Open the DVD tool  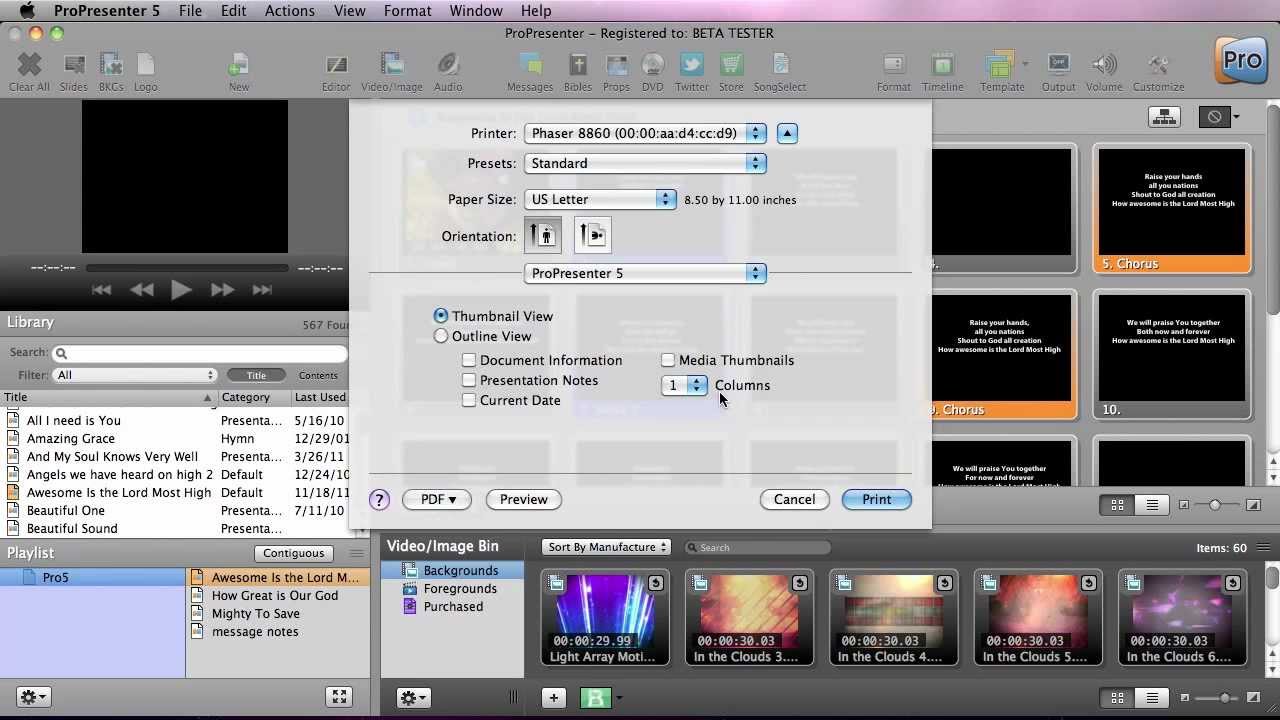pyautogui.click(x=652, y=72)
